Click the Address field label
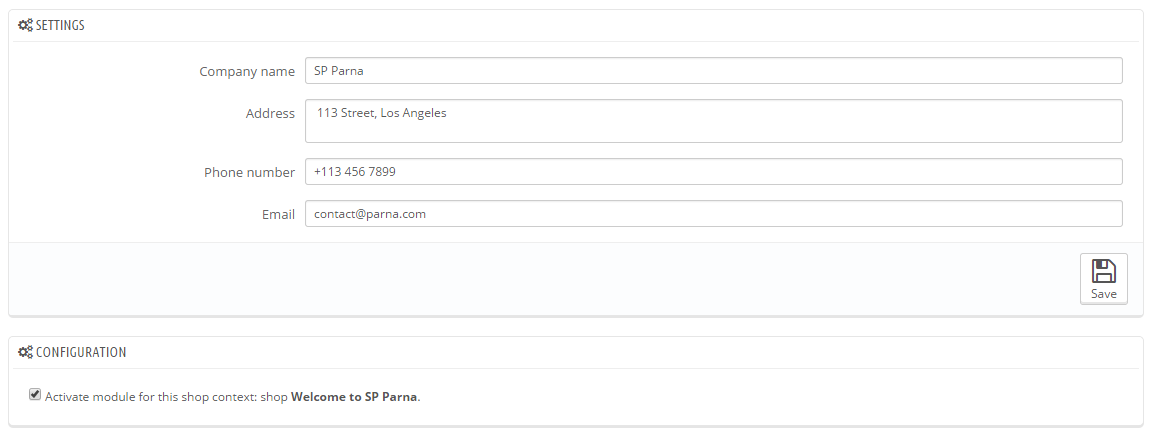The image size is (1151, 434). coord(270,114)
